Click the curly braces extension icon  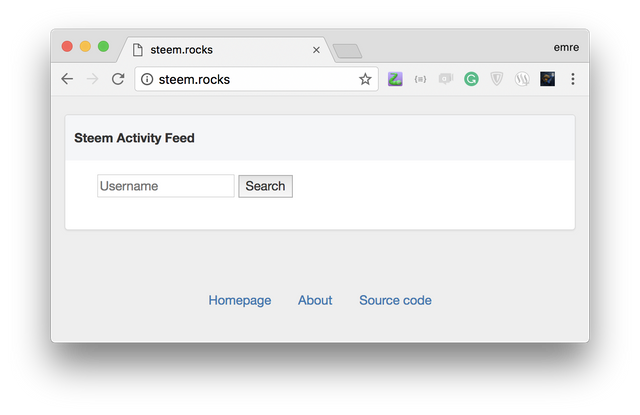420,79
